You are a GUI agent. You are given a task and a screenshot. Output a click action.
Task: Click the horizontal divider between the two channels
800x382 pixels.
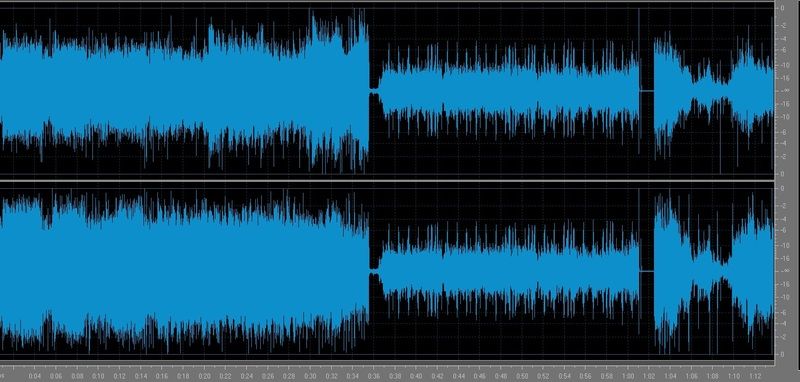click(388, 181)
